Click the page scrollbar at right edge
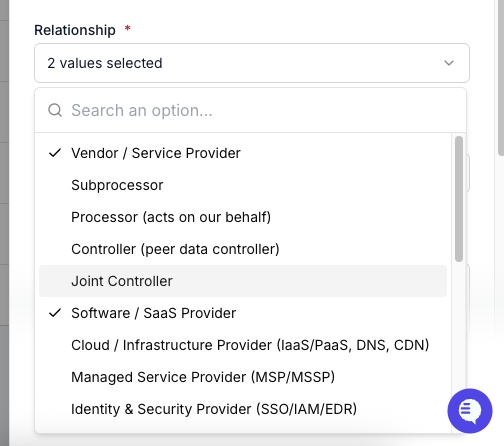The height and width of the screenshot is (446, 504). (x=501, y=77)
